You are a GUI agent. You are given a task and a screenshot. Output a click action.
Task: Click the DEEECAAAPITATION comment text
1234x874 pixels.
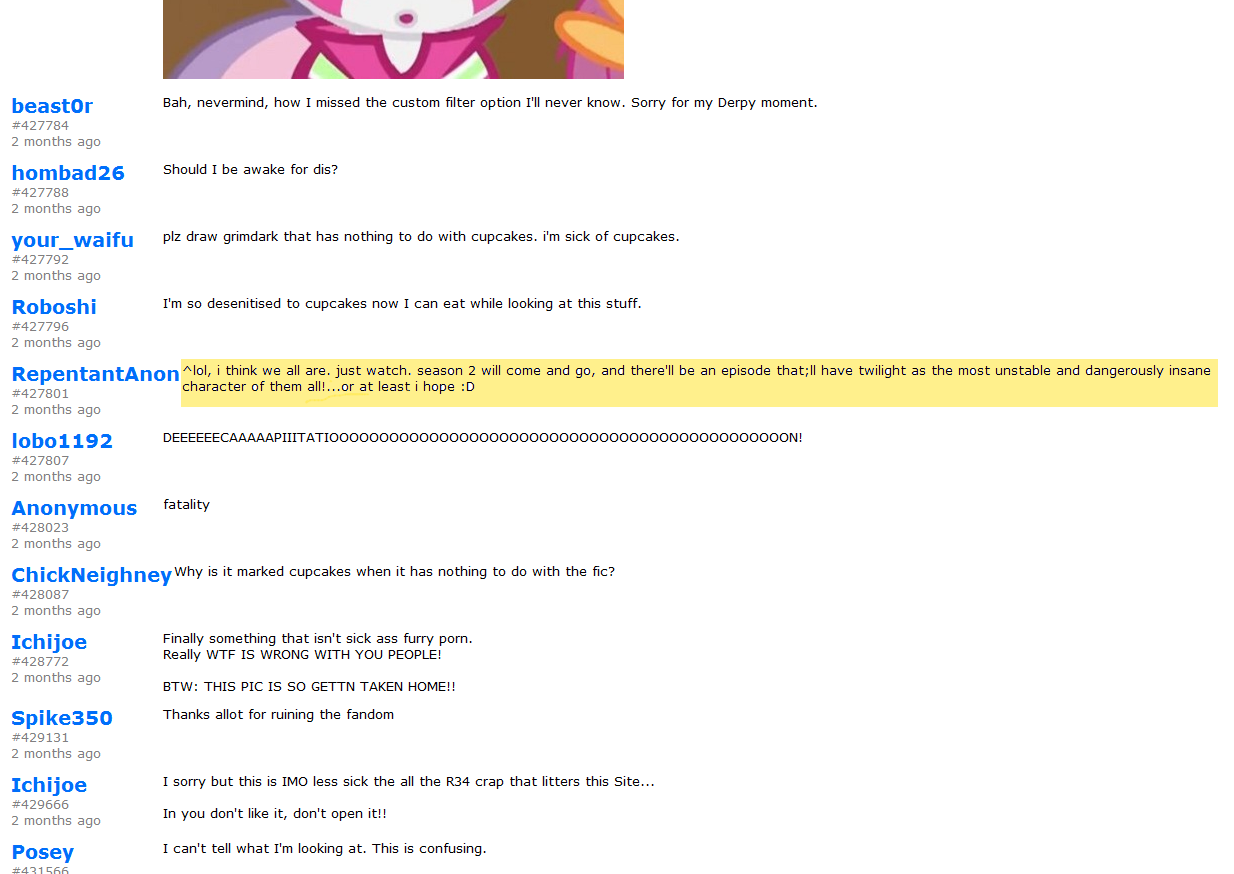(482, 438)
